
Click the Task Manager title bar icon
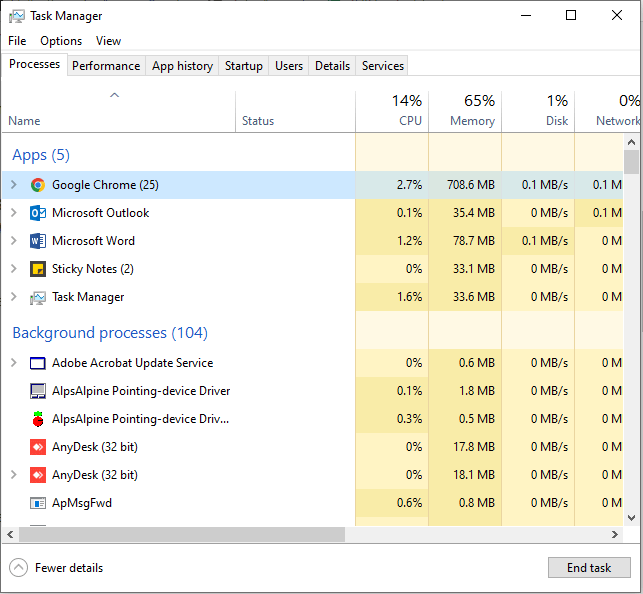point(17,16)
